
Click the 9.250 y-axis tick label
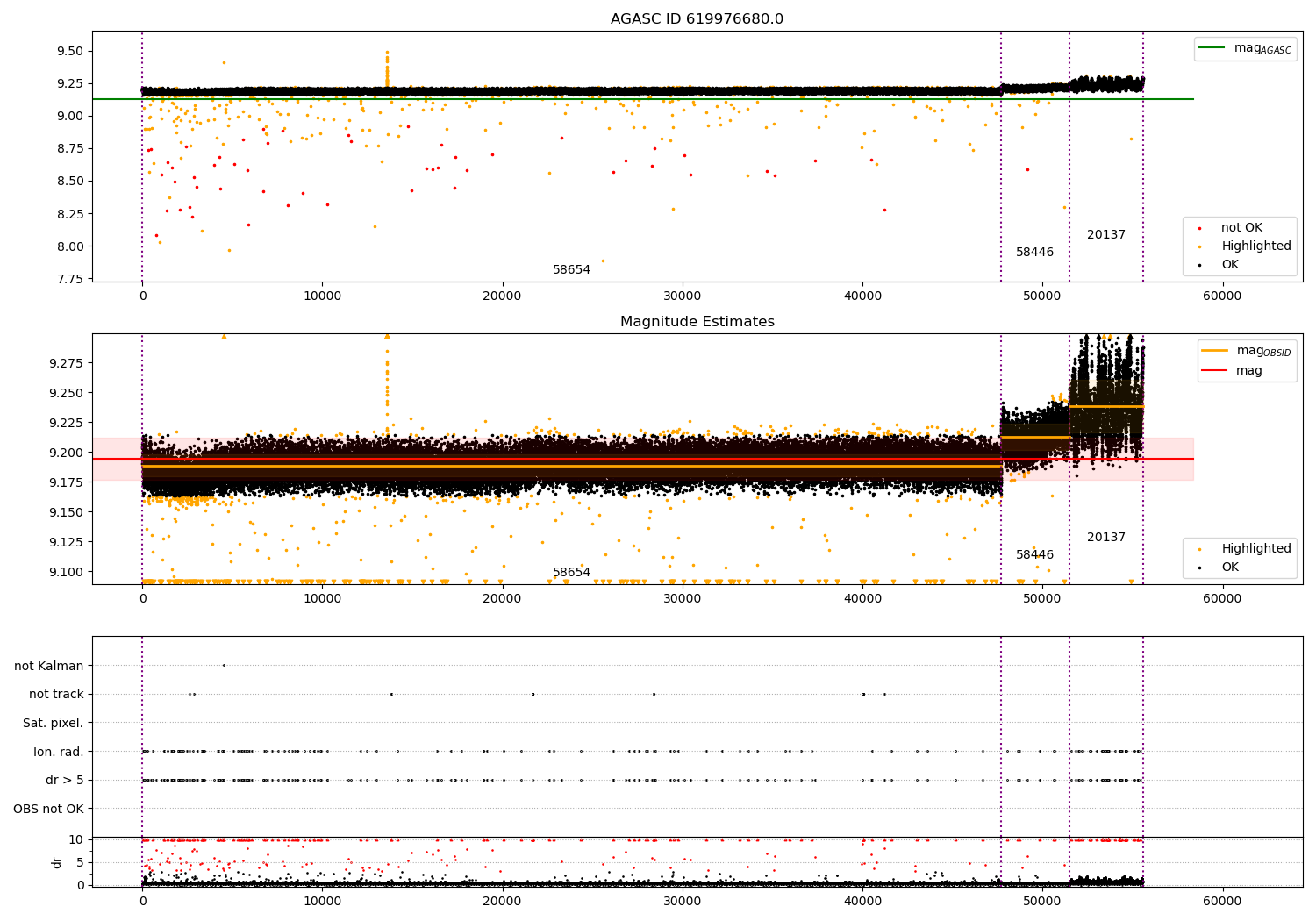click(x=65, y=393)
